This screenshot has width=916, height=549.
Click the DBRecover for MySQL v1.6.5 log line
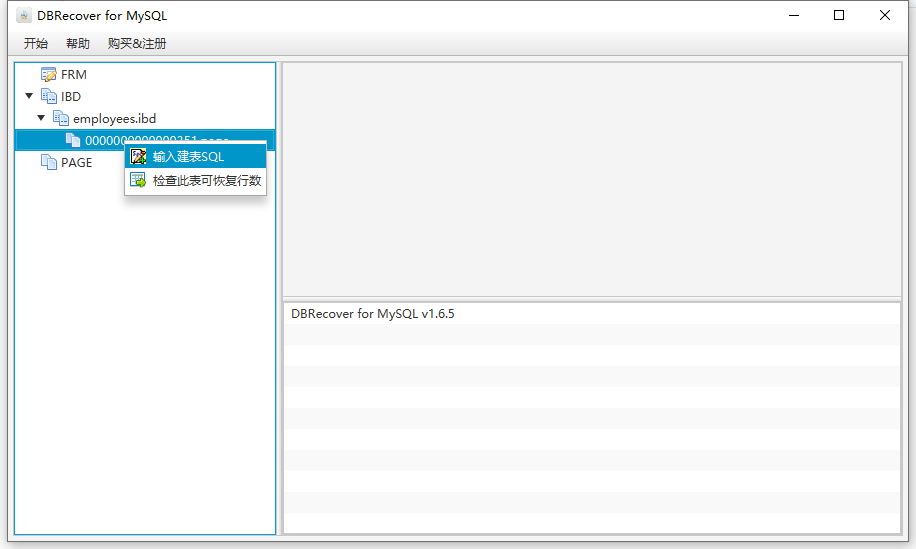pos(373,314)
